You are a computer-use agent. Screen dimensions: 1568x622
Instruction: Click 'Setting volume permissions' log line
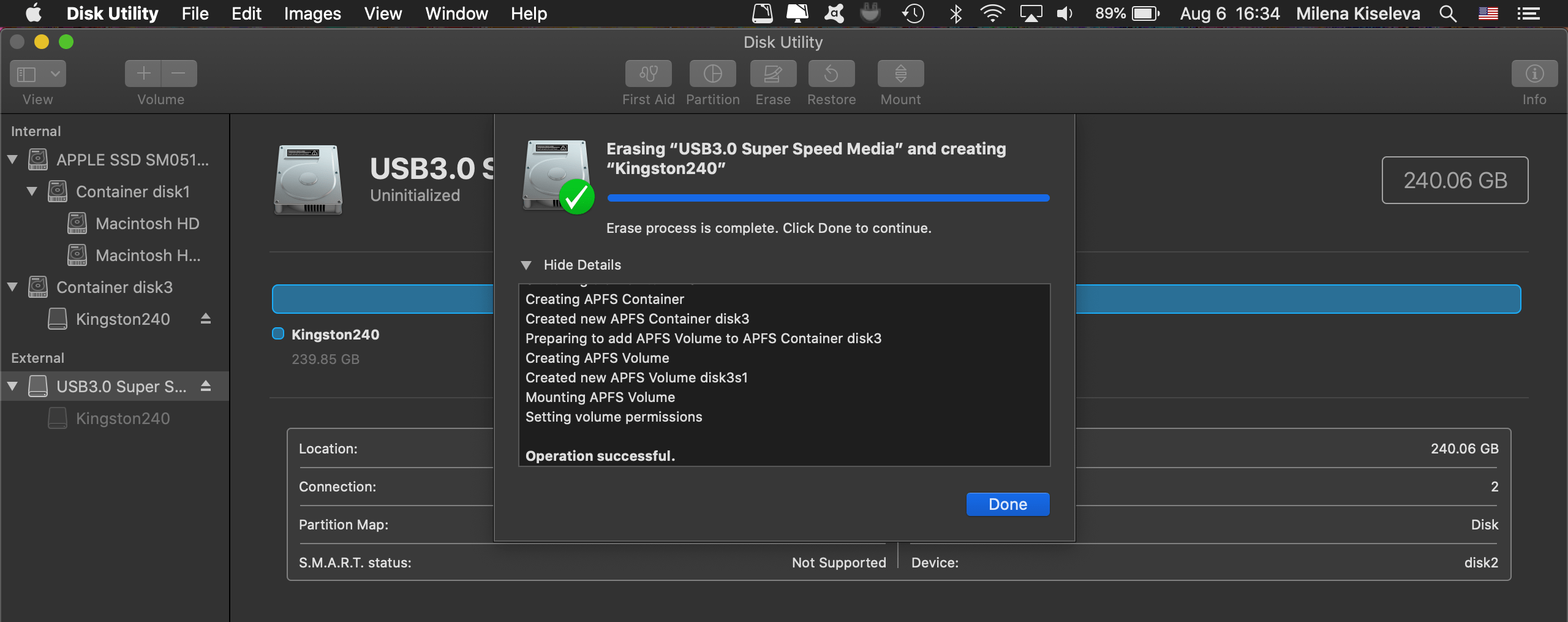(x=614, y=417)
